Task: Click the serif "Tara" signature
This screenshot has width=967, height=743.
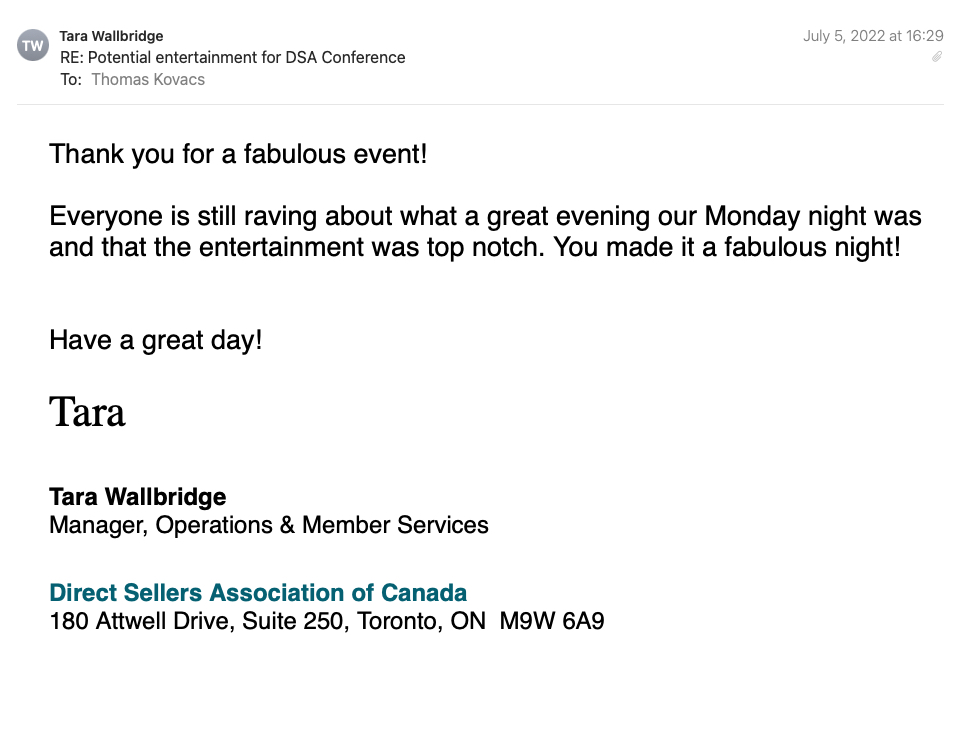Action: click(87, 411)
